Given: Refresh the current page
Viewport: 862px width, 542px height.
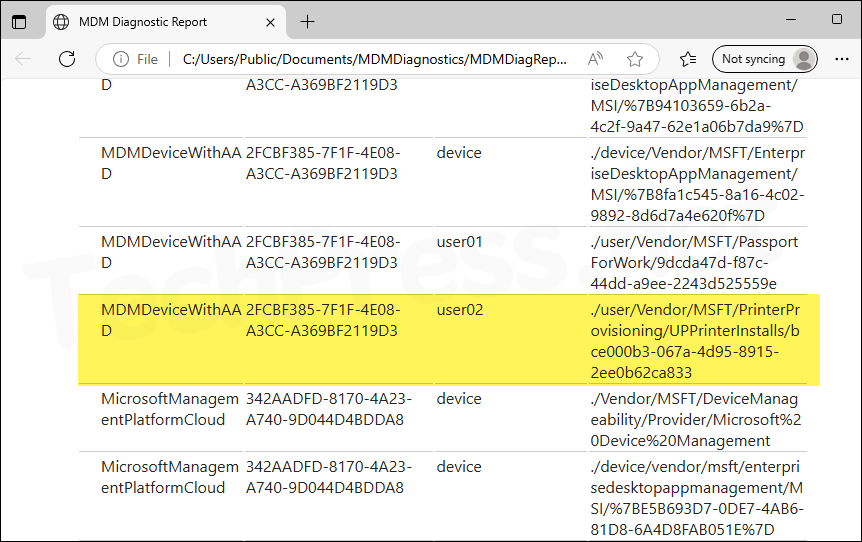Looking at the screenshot, I should click(67, 59).
